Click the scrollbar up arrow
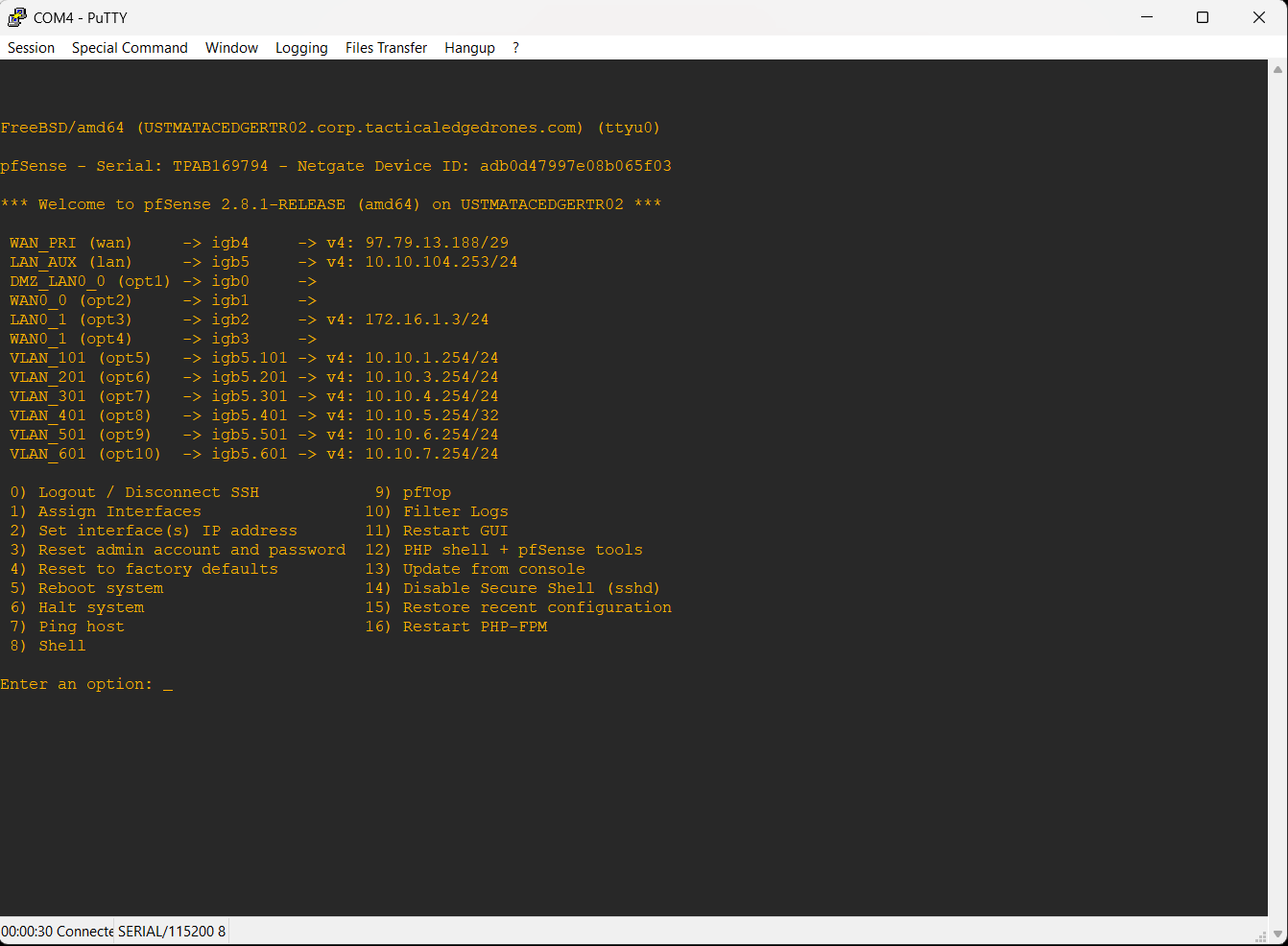Screen dimensions: 1288x946 [x=1277, y=69]
